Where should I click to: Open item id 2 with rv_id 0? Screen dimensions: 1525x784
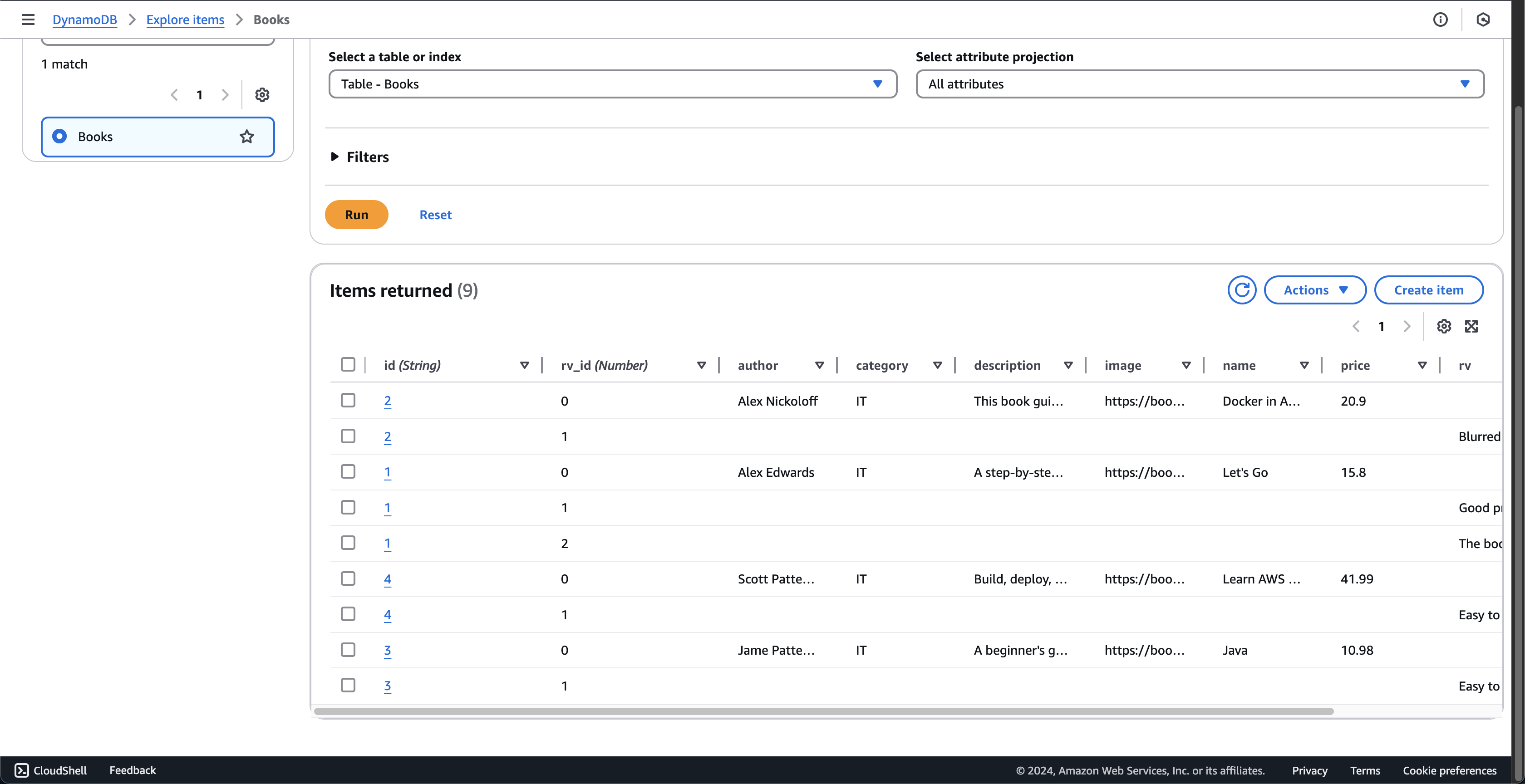pyautogui.click(x=387, y=401)
